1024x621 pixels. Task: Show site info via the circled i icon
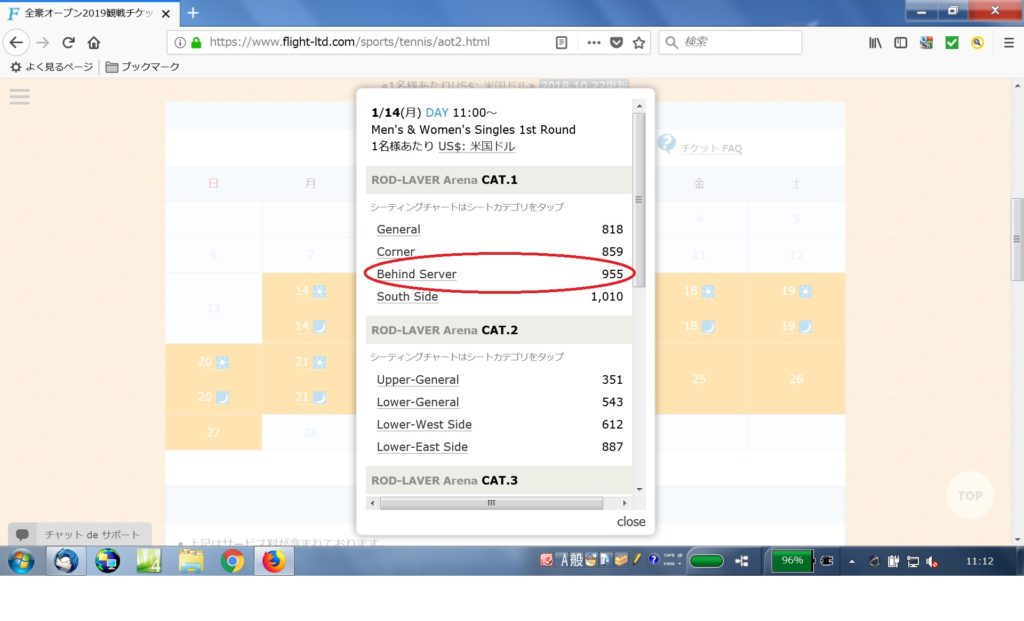[x=180, y=42]
